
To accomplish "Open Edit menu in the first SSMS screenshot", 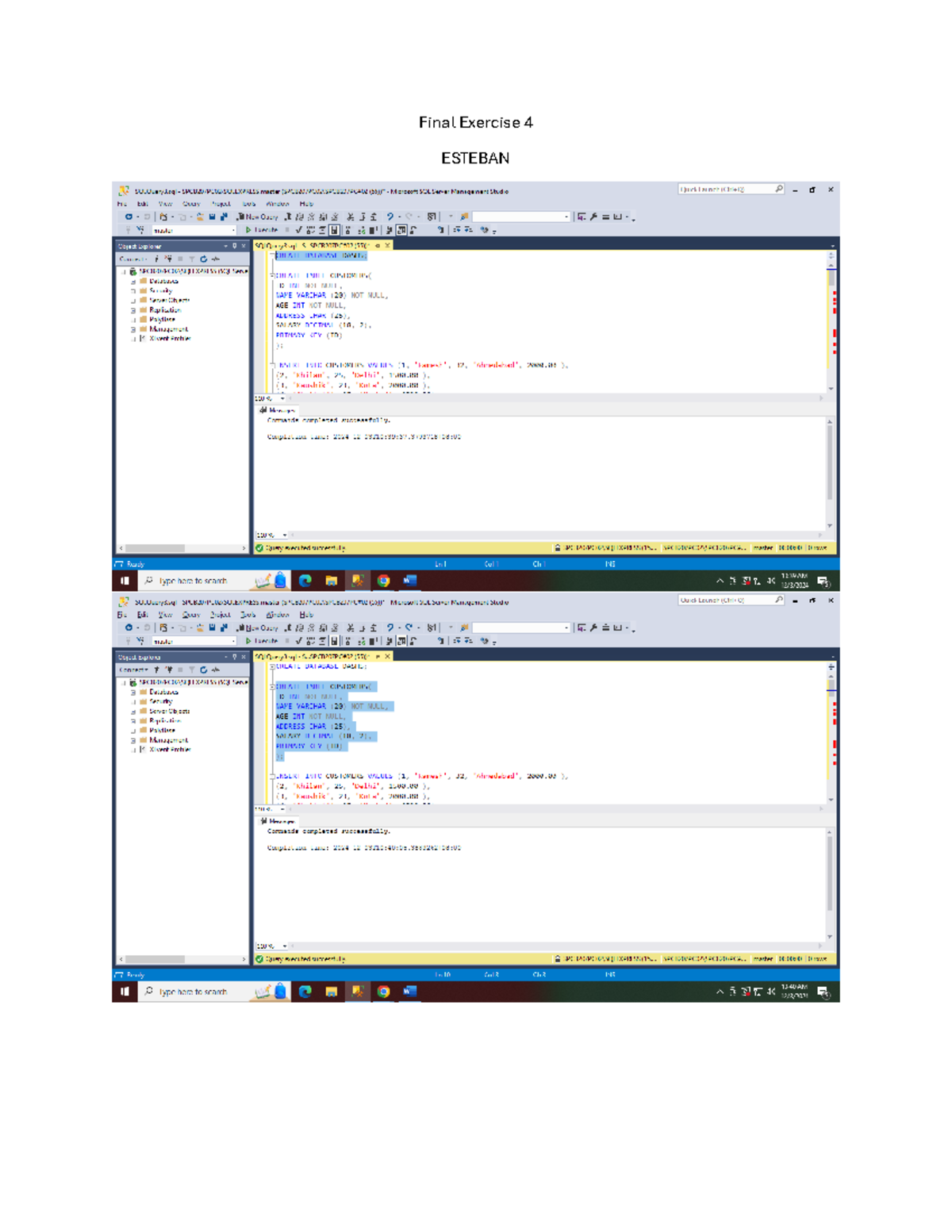I will (x=142, y=204).
